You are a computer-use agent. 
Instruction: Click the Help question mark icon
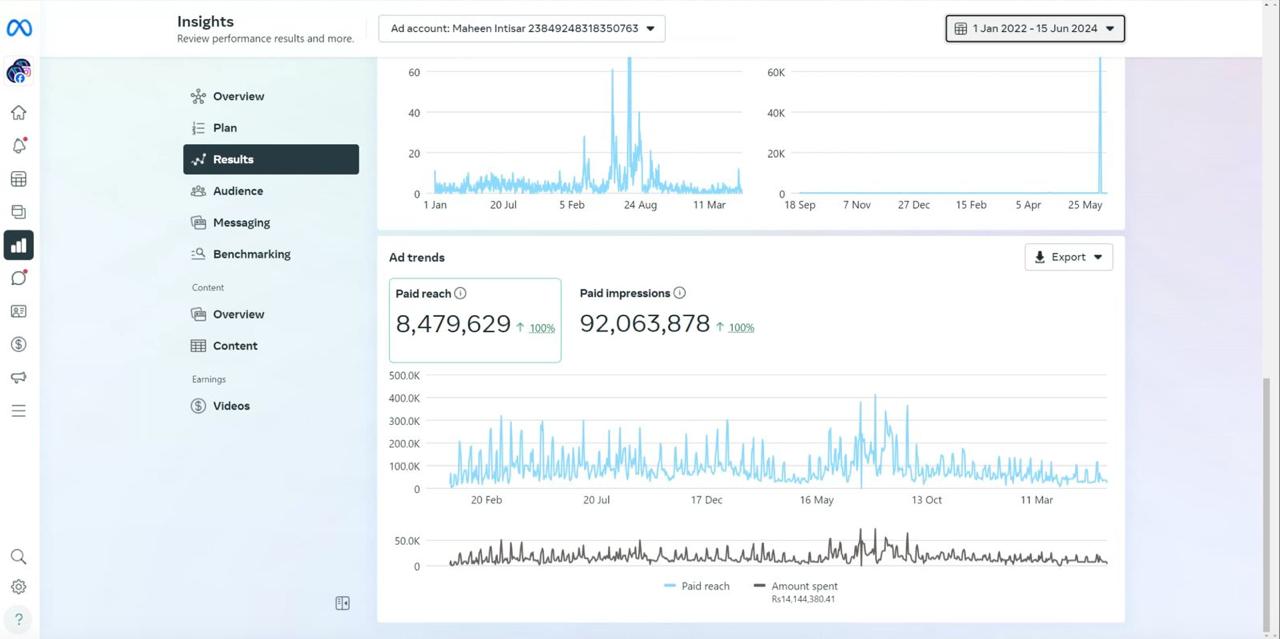point(18,619)
